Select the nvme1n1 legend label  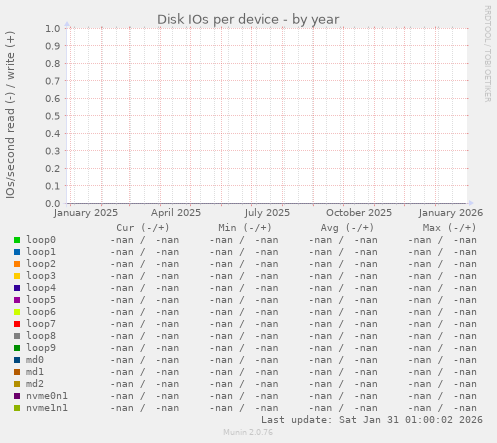[x=47, y=408]
